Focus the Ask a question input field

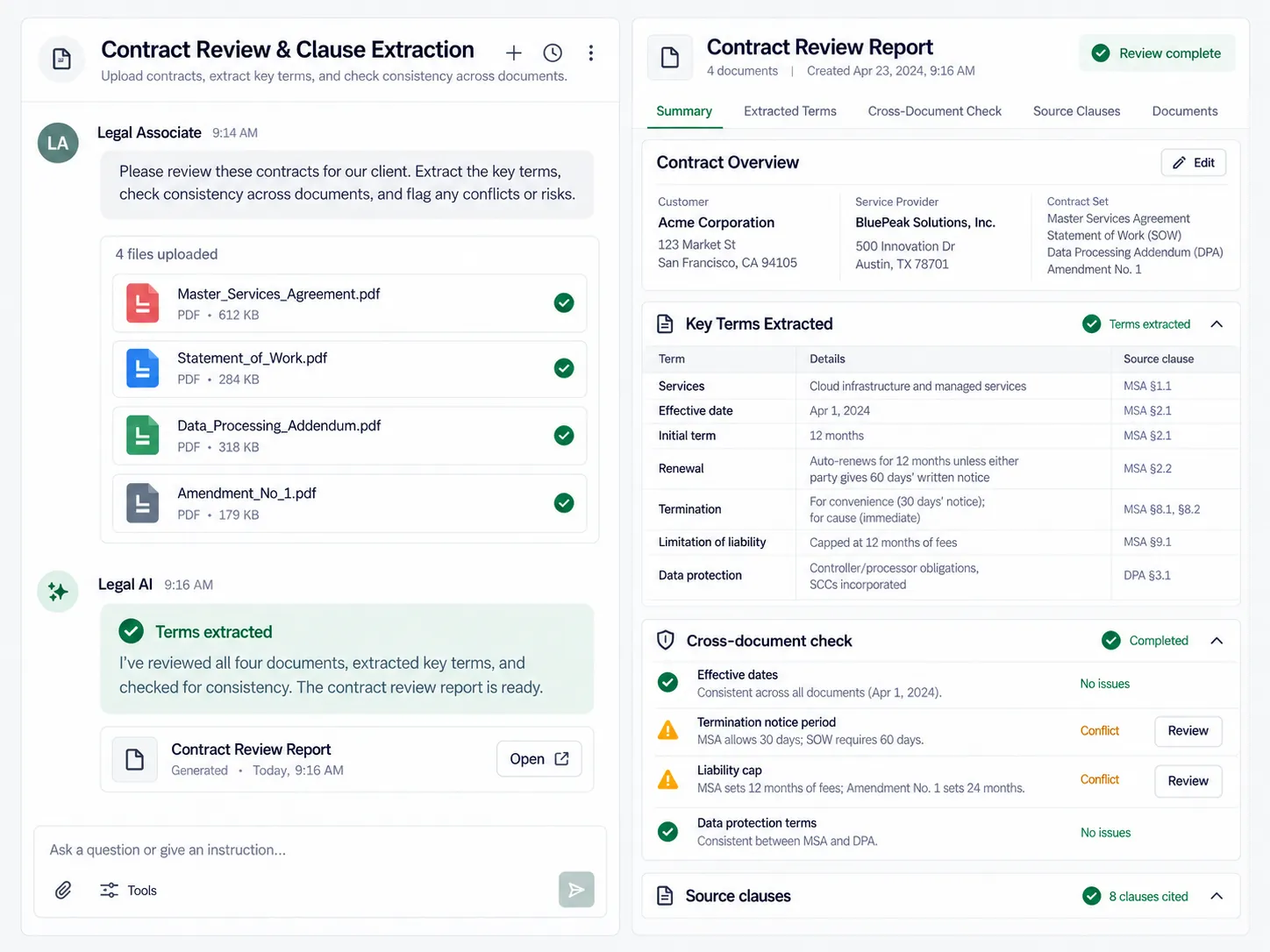[320, 849]
